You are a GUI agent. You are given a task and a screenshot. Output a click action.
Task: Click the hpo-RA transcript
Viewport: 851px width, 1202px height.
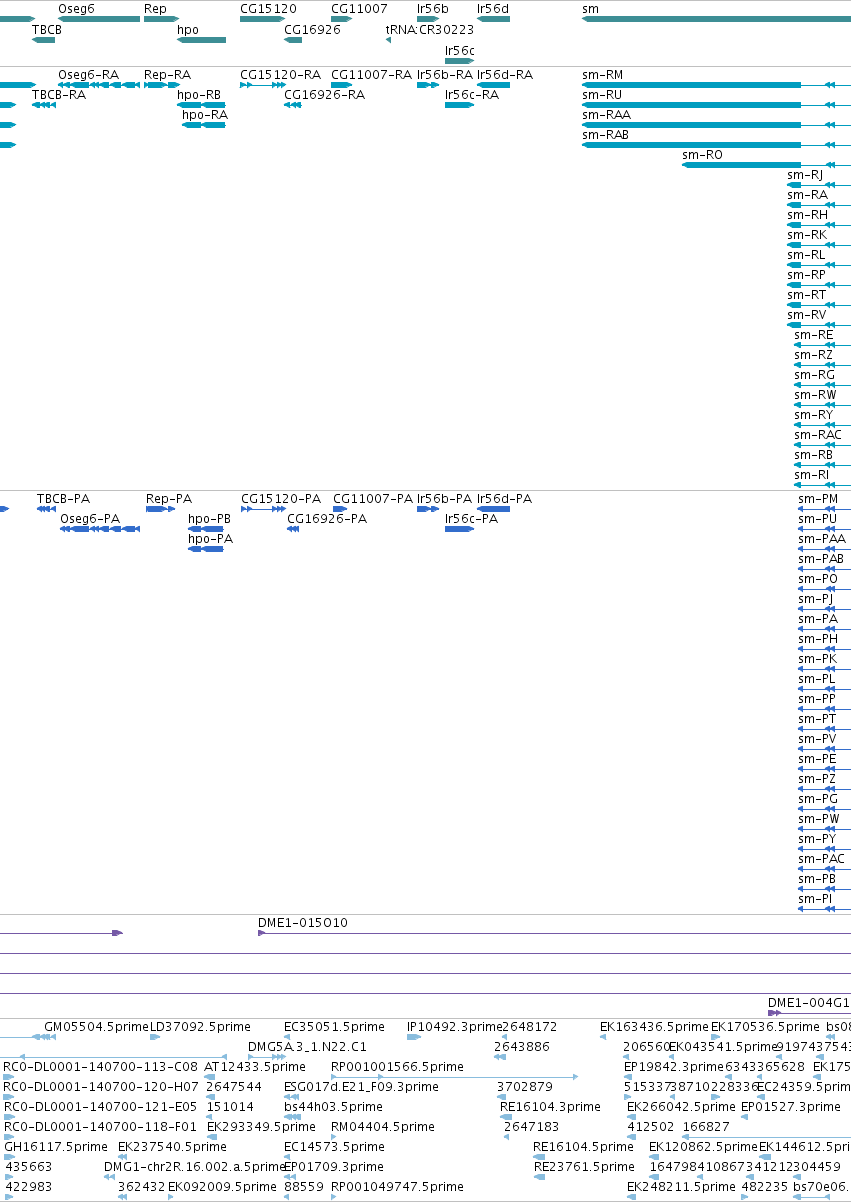click(x=204, y=125)
